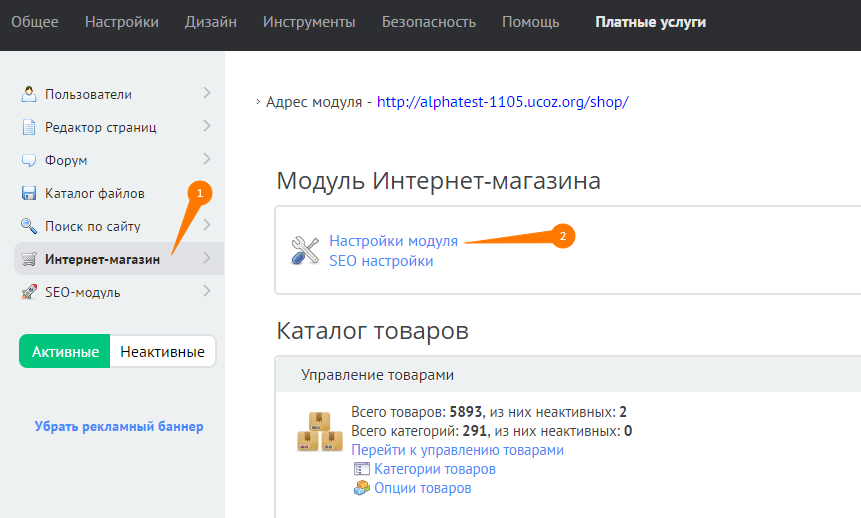Click the Users person icon in sidebar
The image size is (861, 518).
29,94
